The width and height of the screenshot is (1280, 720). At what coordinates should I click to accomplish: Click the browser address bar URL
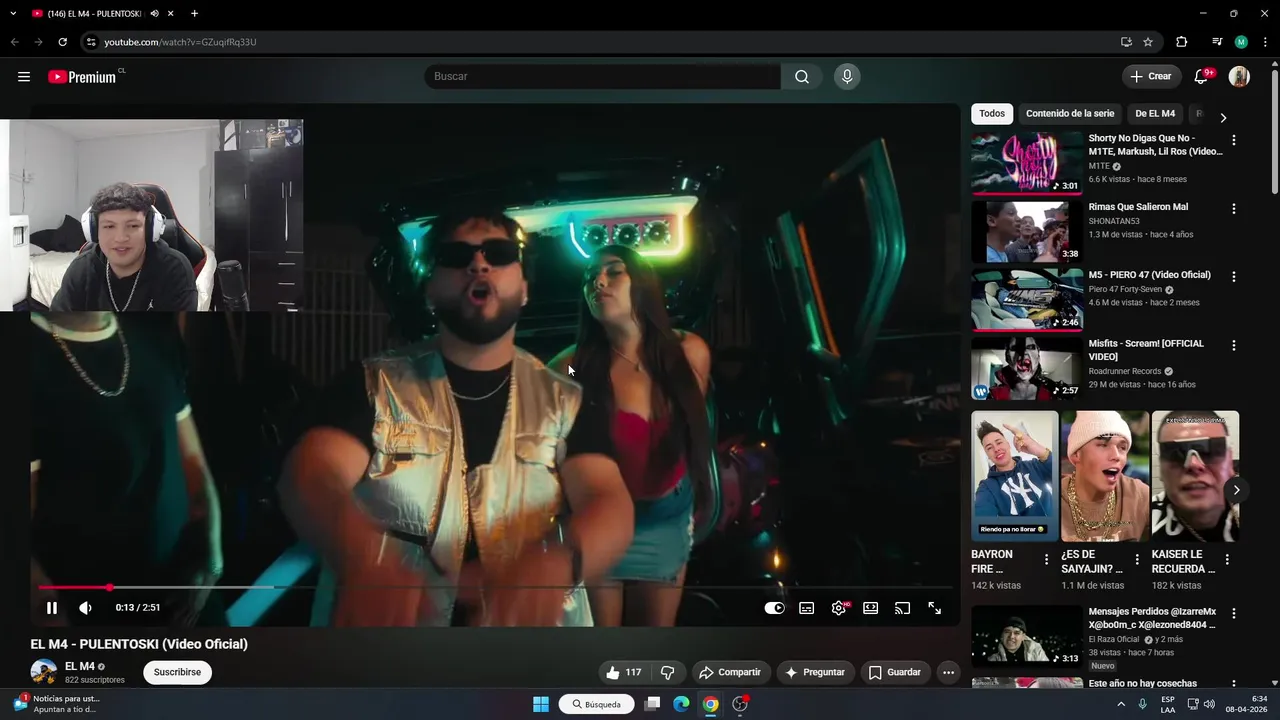pyautogui.click(x=180, y=42)
